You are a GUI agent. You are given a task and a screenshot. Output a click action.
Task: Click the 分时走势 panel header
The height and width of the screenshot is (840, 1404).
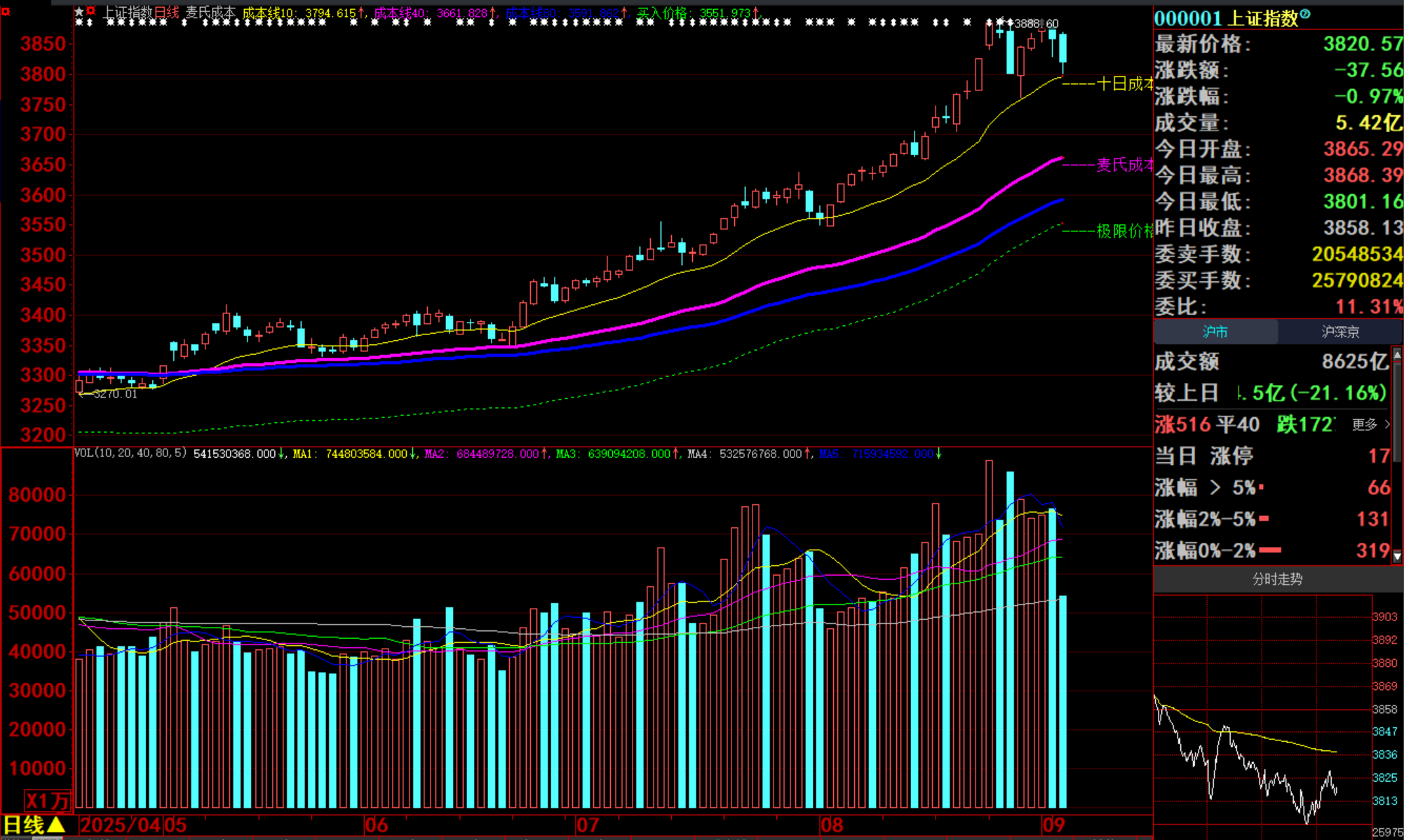1278,579
